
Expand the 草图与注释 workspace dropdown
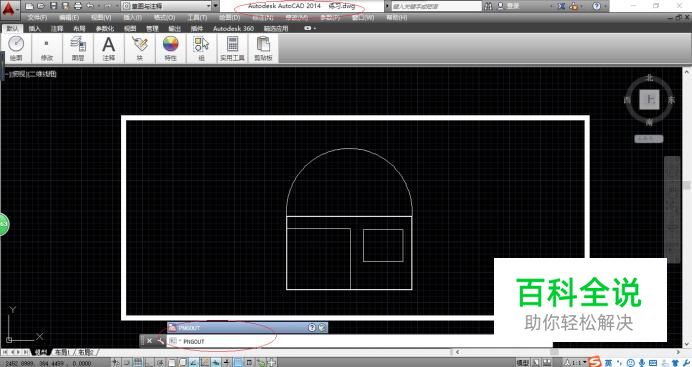[x=209, y=6]
